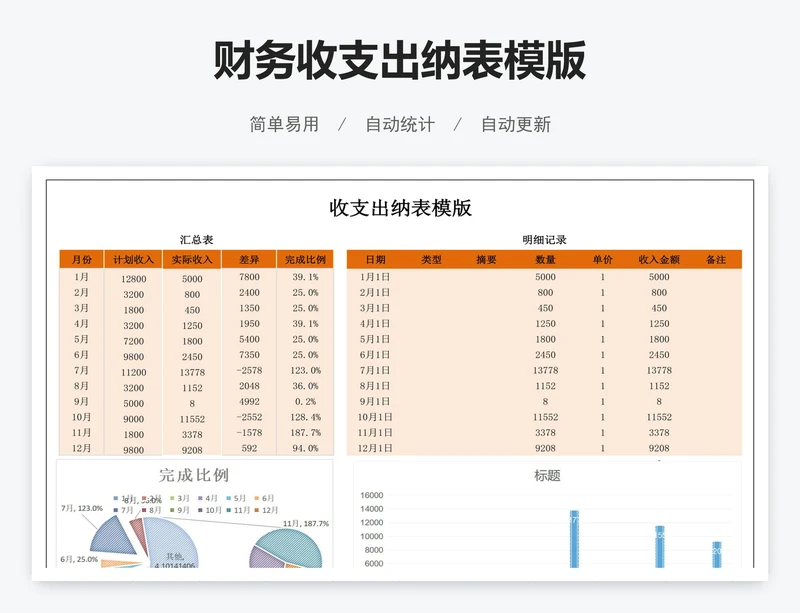Click the 10月1日 date cell
Viewport: 800px width, 613px height.
pyautogui.click(x=375, y=417)
